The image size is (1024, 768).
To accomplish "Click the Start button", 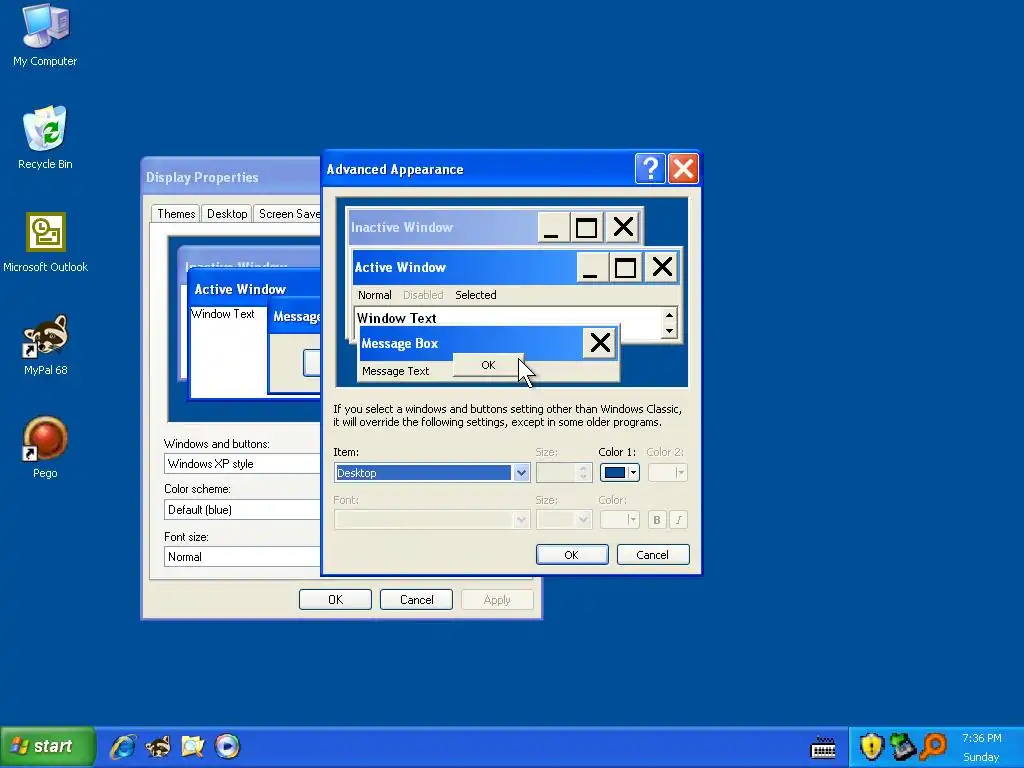I will [48, 746].
